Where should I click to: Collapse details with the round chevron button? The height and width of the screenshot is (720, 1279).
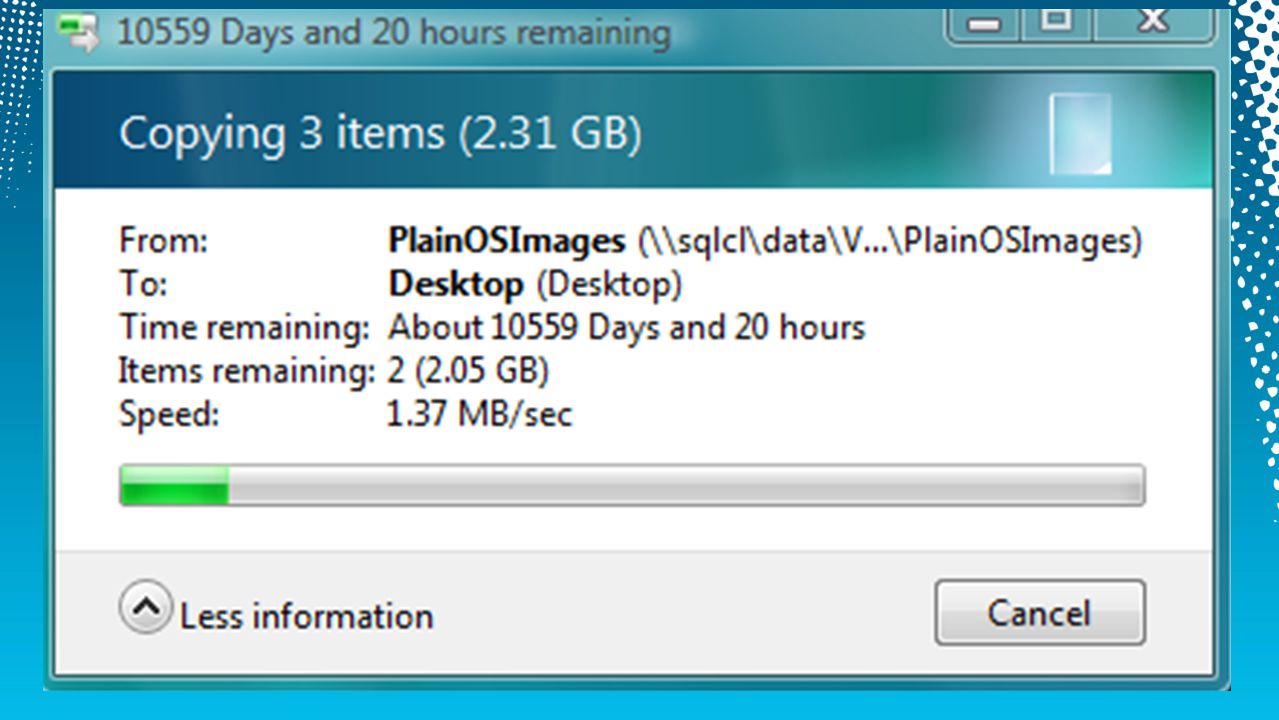click(x=146, y=607)
